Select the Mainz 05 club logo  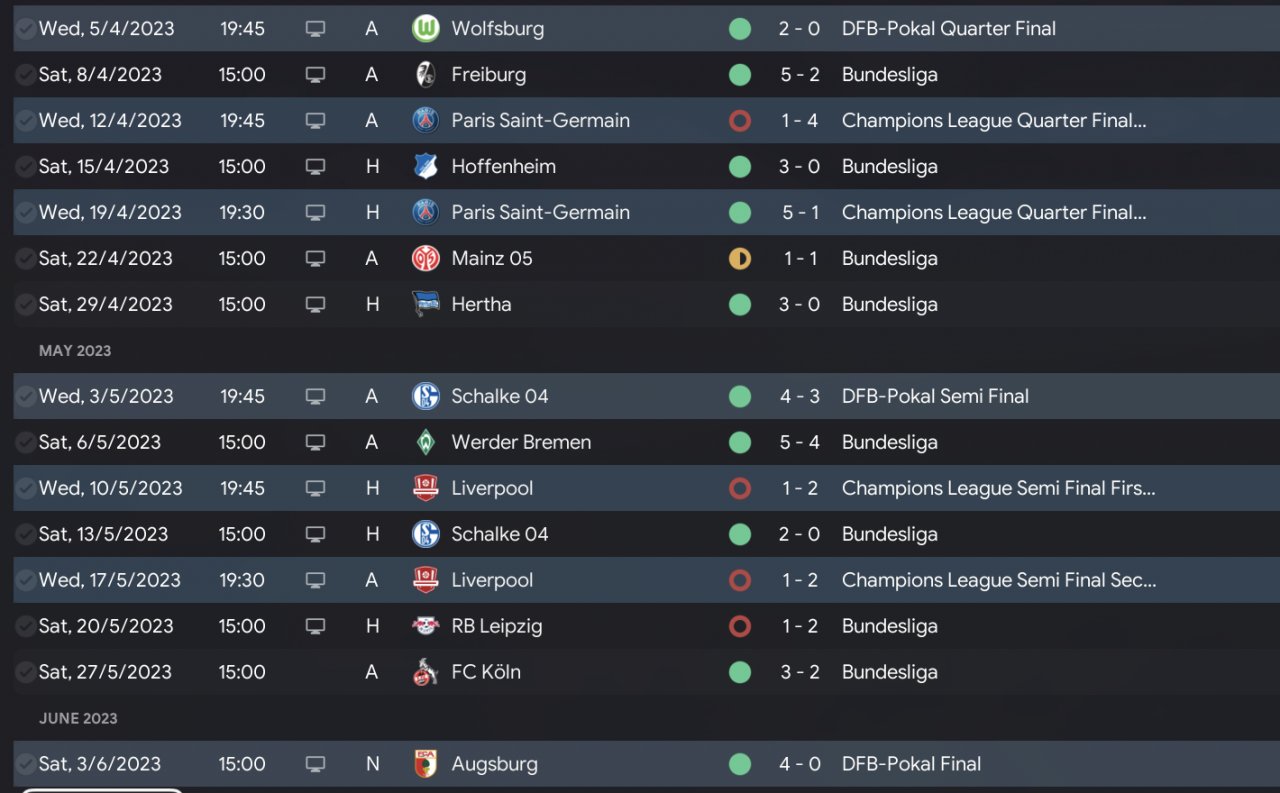pyautogui.click(x=426, y=259)
